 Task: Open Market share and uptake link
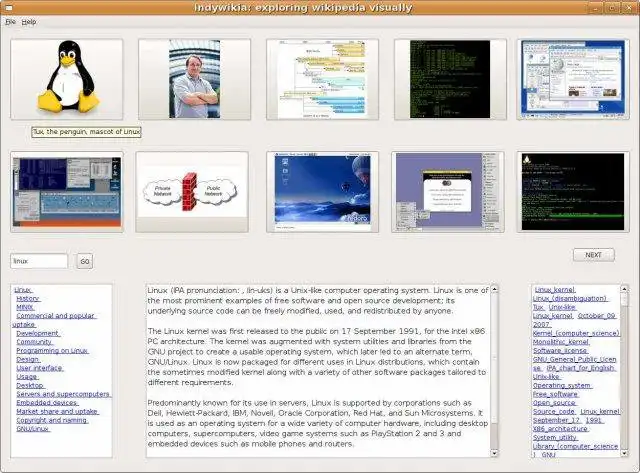57,411
